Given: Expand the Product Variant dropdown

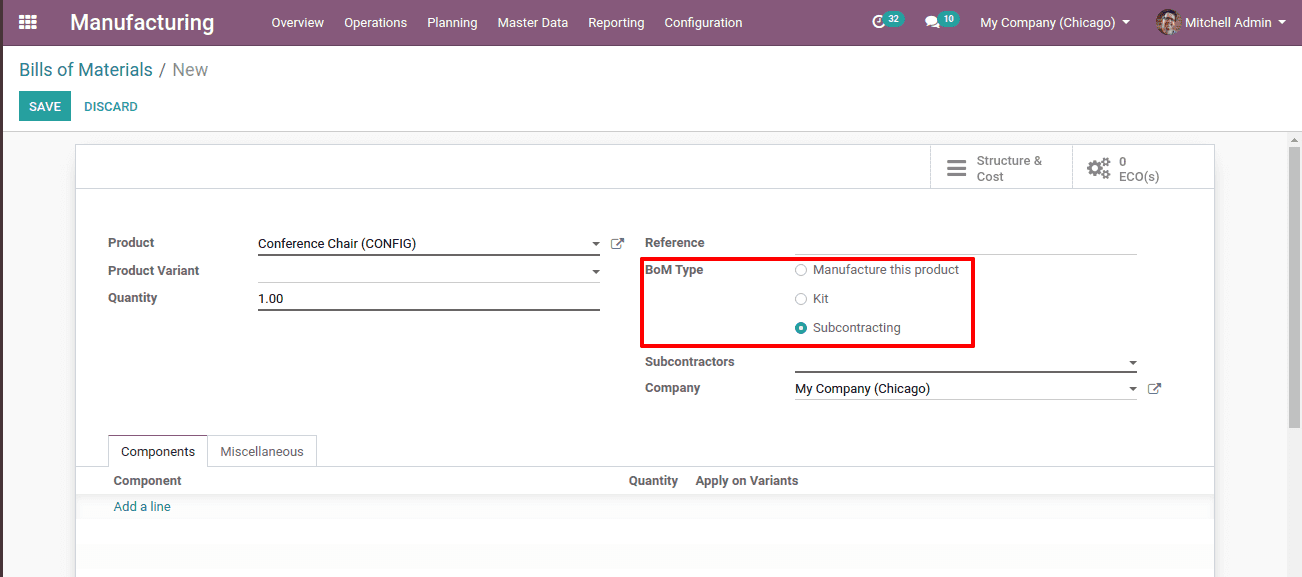Looking at the screenshot, I should coord(596,271).
